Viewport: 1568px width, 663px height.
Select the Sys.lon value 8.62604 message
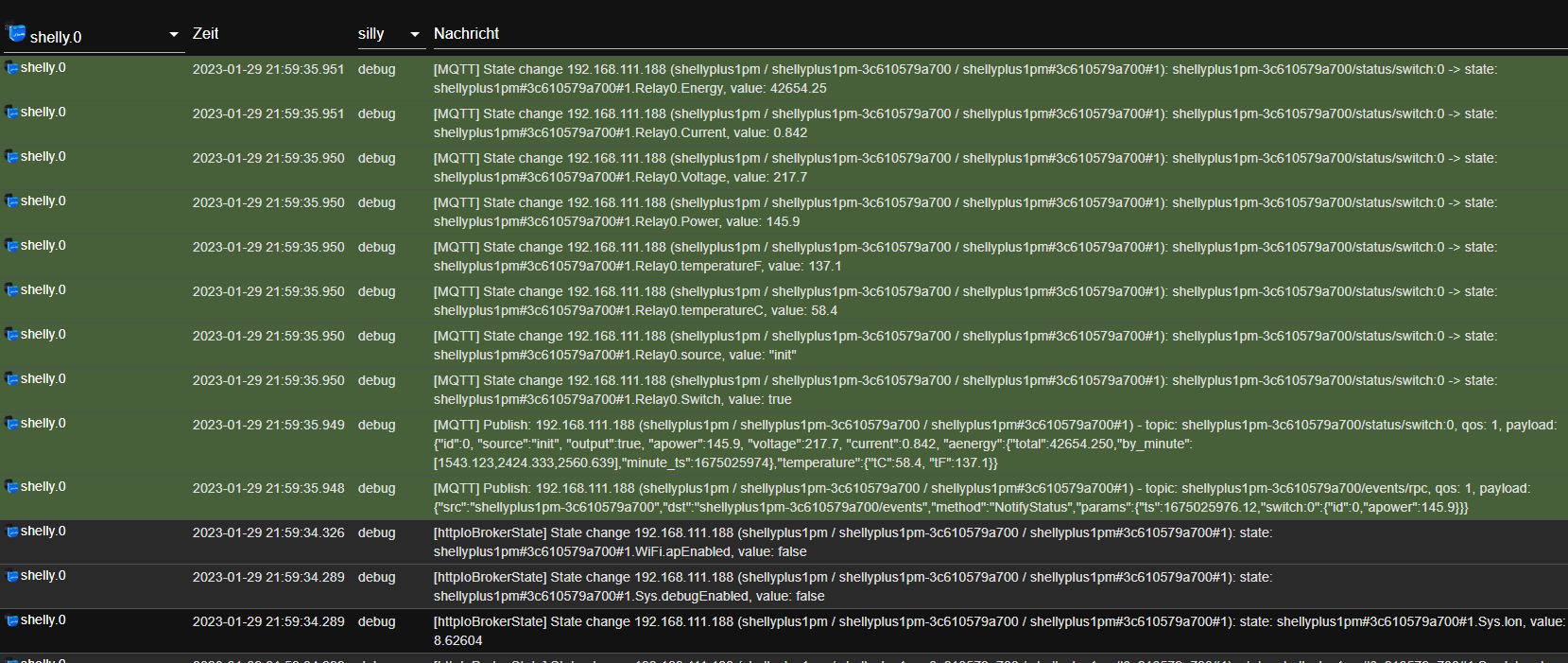point(999,631)
